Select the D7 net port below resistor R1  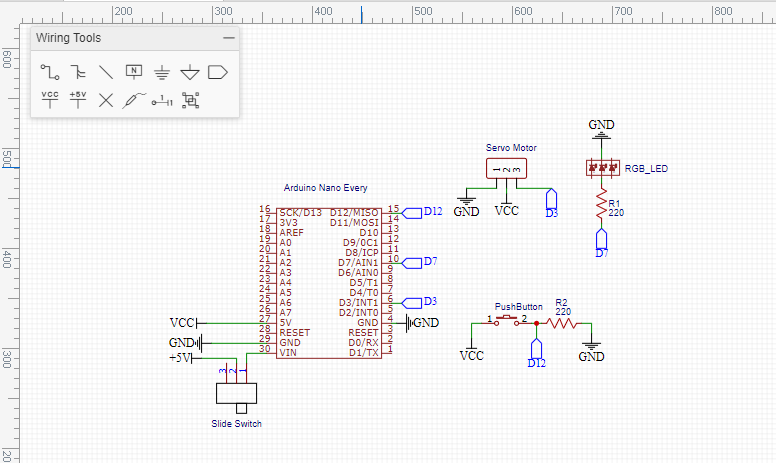coord(601,239)
